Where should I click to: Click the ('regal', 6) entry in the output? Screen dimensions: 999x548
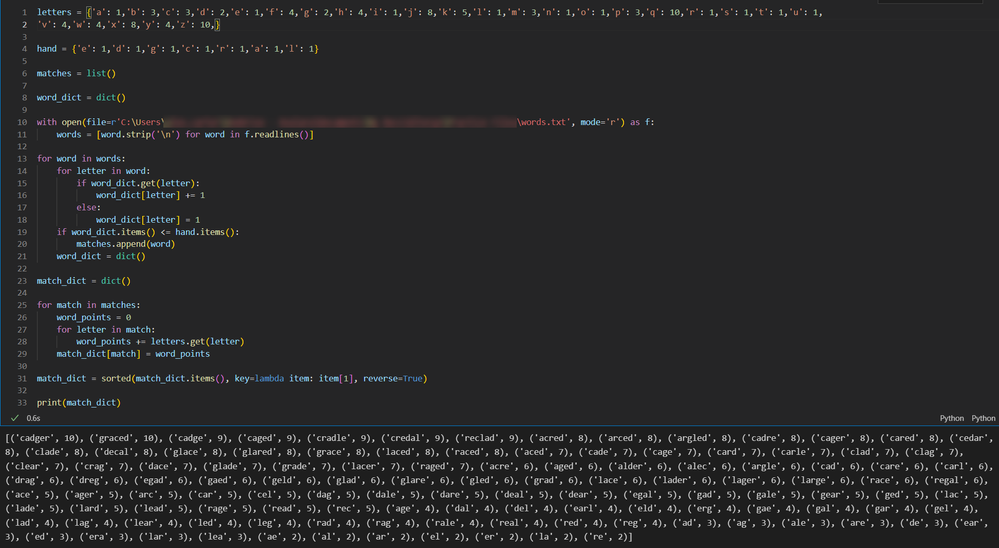pyautogui.click(x=953, y=480)
